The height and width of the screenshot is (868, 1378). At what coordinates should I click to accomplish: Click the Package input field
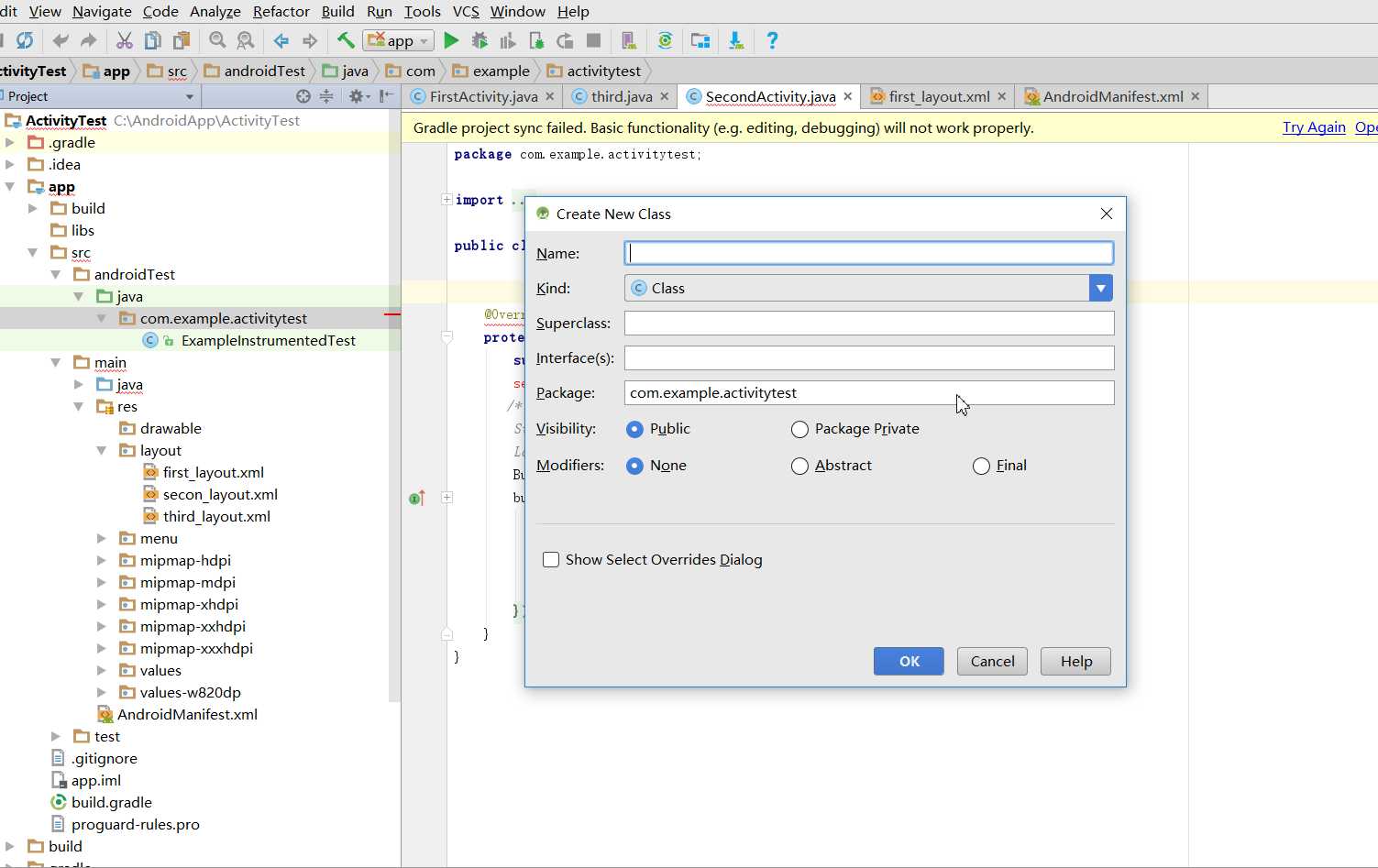pos(869,392)
